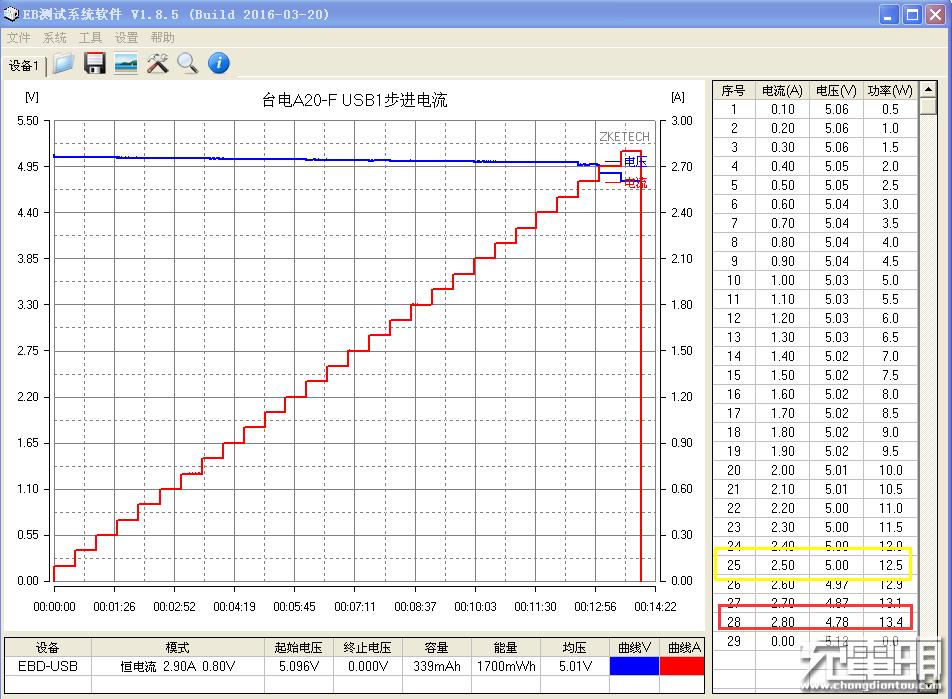Switch to the 设备1 tab
This screenshot has height=699, width=952.
pyautogui.click(x=24, y=66)
